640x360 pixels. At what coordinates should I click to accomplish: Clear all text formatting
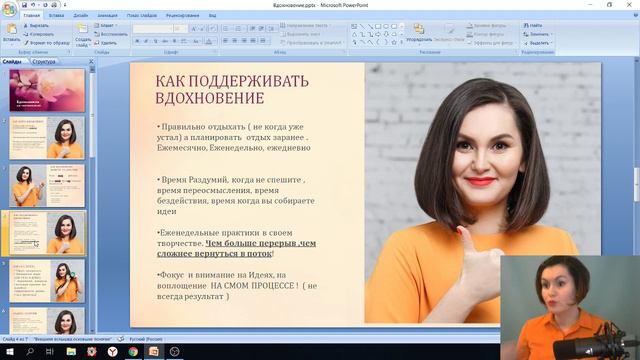pyautogui.click(x=213, y=29)
